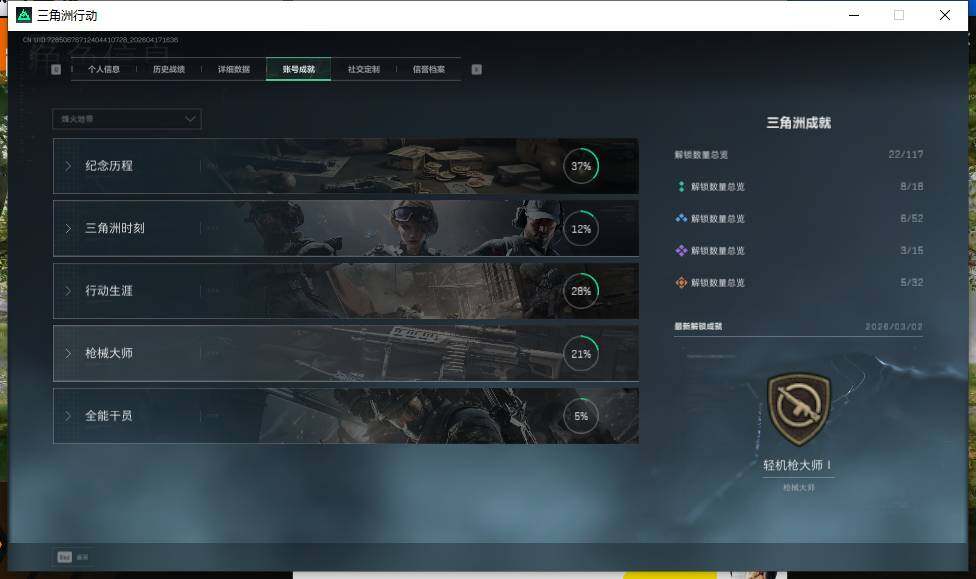Expand the 枪械大师 achievement category

click(345, 353)
